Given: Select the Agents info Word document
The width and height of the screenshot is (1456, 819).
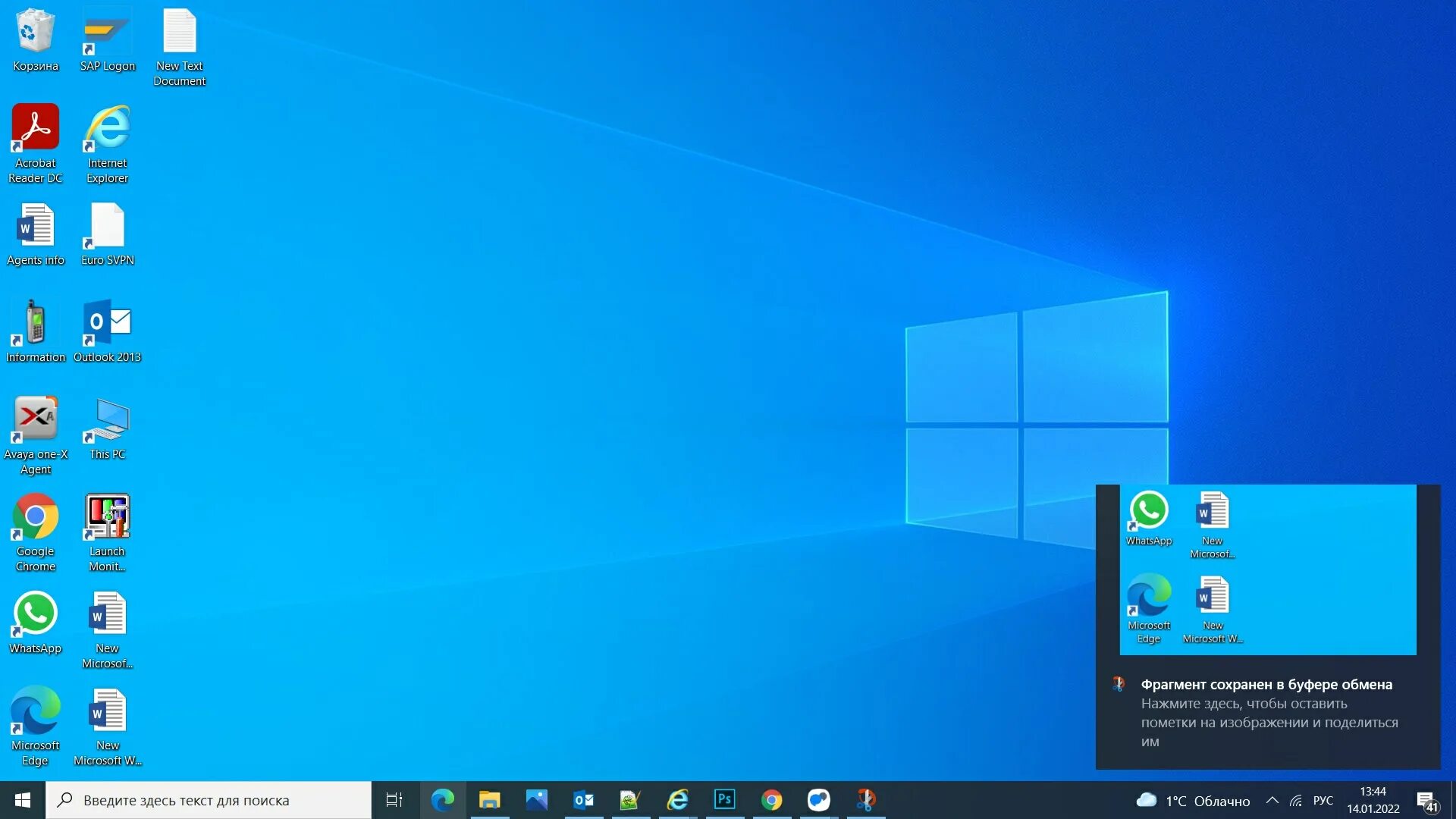Looking at the screenshot, I should 35,234.
